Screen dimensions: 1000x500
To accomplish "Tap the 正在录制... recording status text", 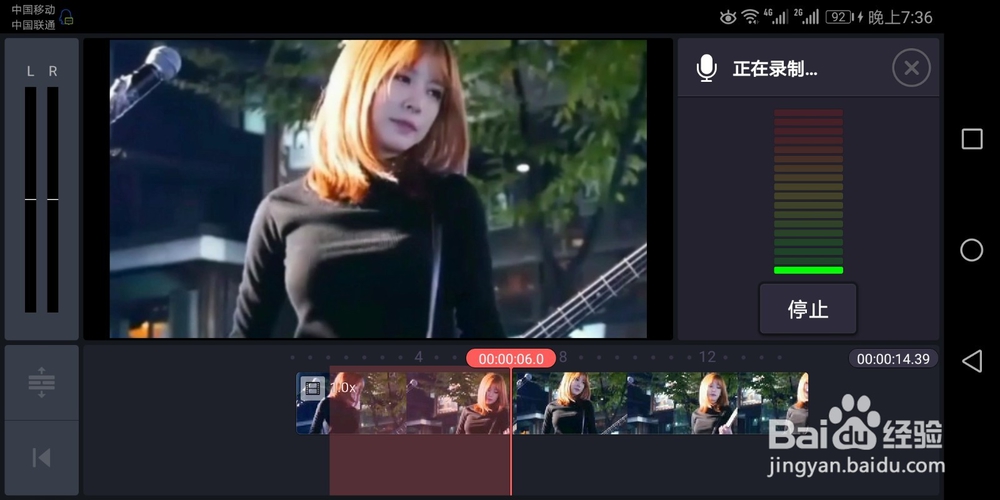I will (x=775, y=68).
